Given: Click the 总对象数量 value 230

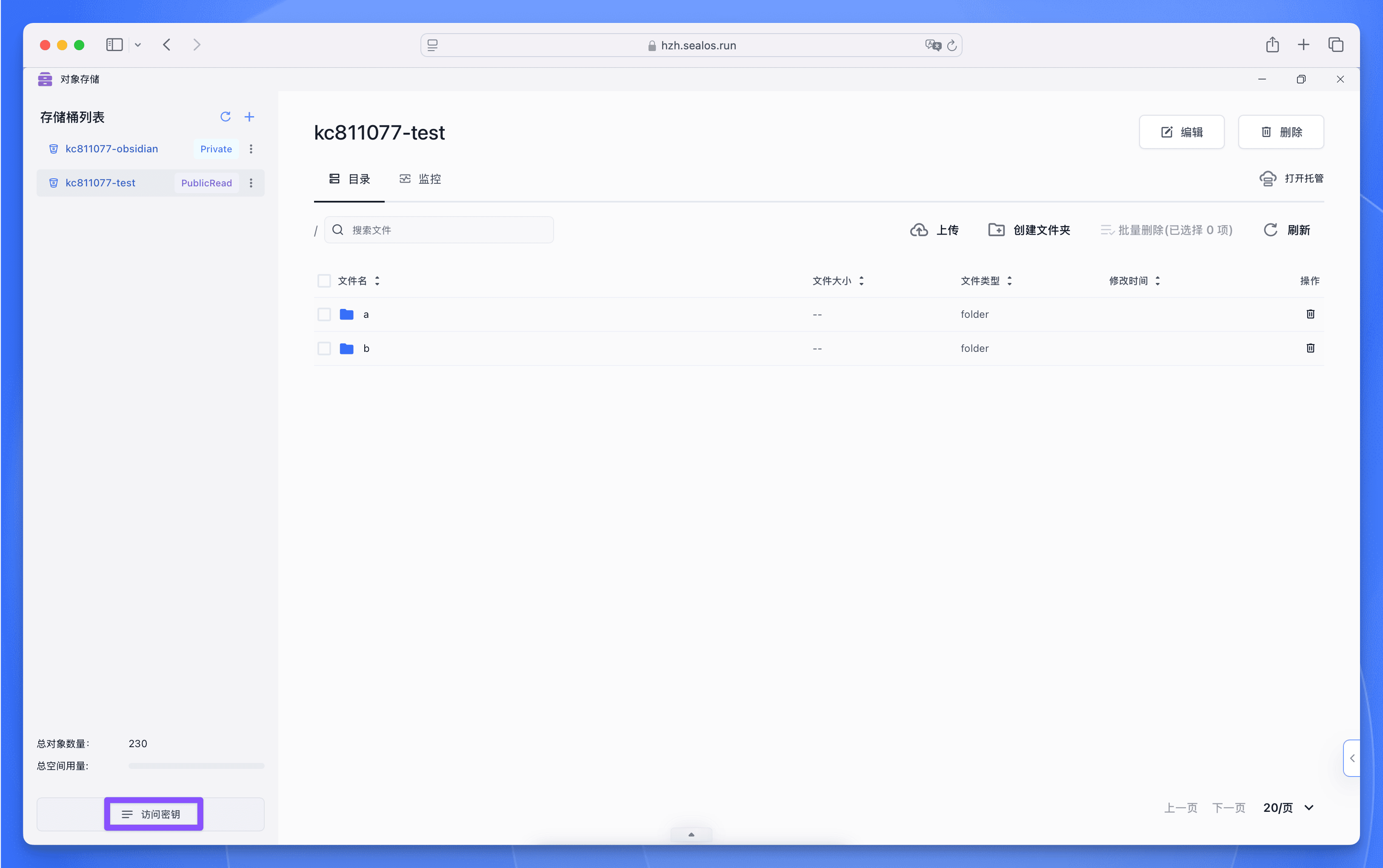Looking at the screenshot, I should pos(138,743).
